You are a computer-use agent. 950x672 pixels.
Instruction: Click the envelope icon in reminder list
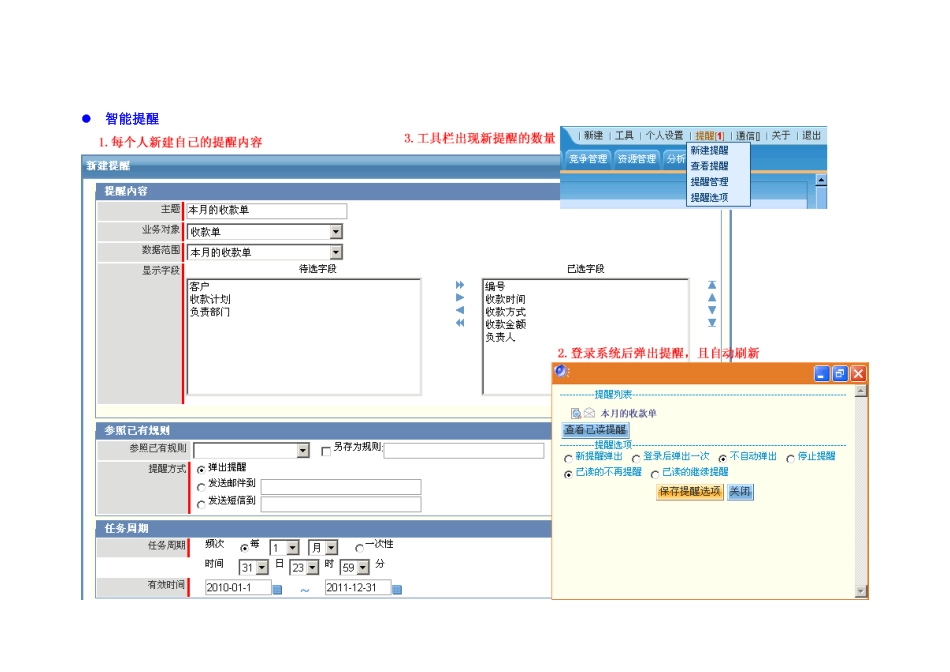pos(589,413)
